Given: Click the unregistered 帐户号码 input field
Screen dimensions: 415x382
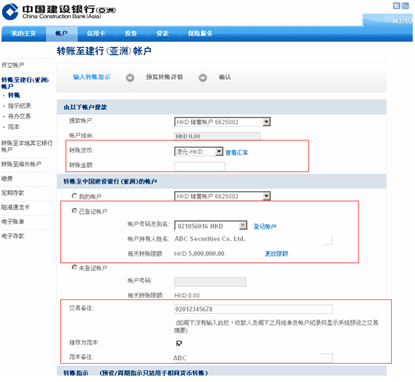Looking at the screenshot, I should (210, 282).
